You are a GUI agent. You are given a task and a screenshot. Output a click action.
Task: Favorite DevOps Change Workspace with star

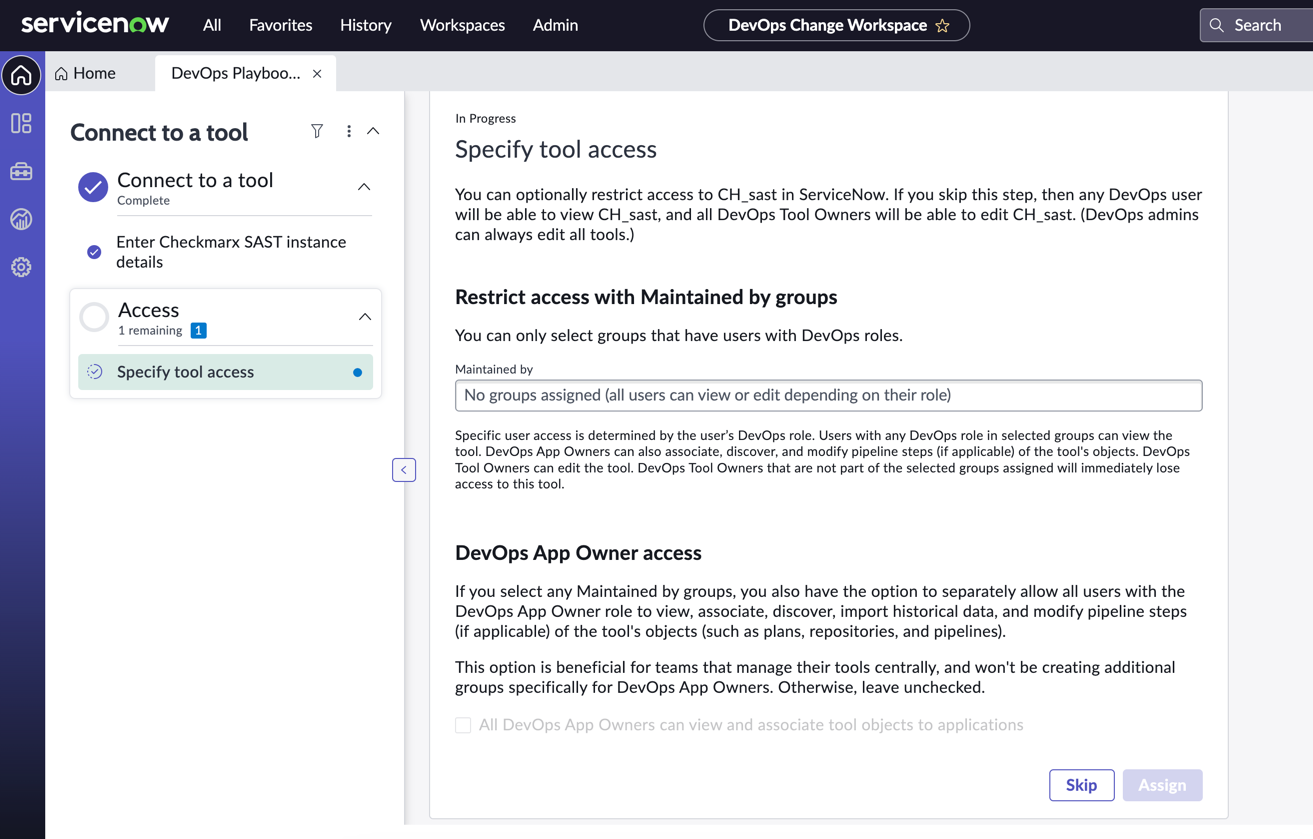click(942, 26)
